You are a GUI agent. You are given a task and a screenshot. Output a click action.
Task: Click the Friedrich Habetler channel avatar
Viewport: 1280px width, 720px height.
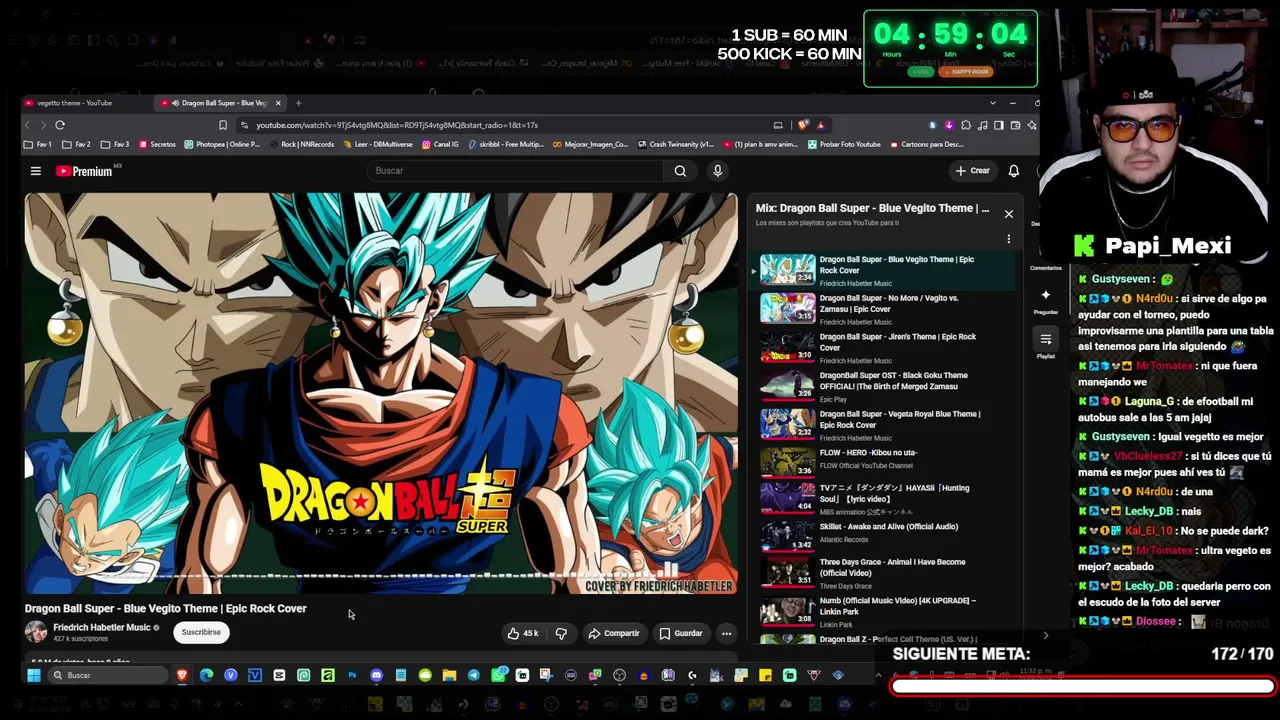point(36,632)
